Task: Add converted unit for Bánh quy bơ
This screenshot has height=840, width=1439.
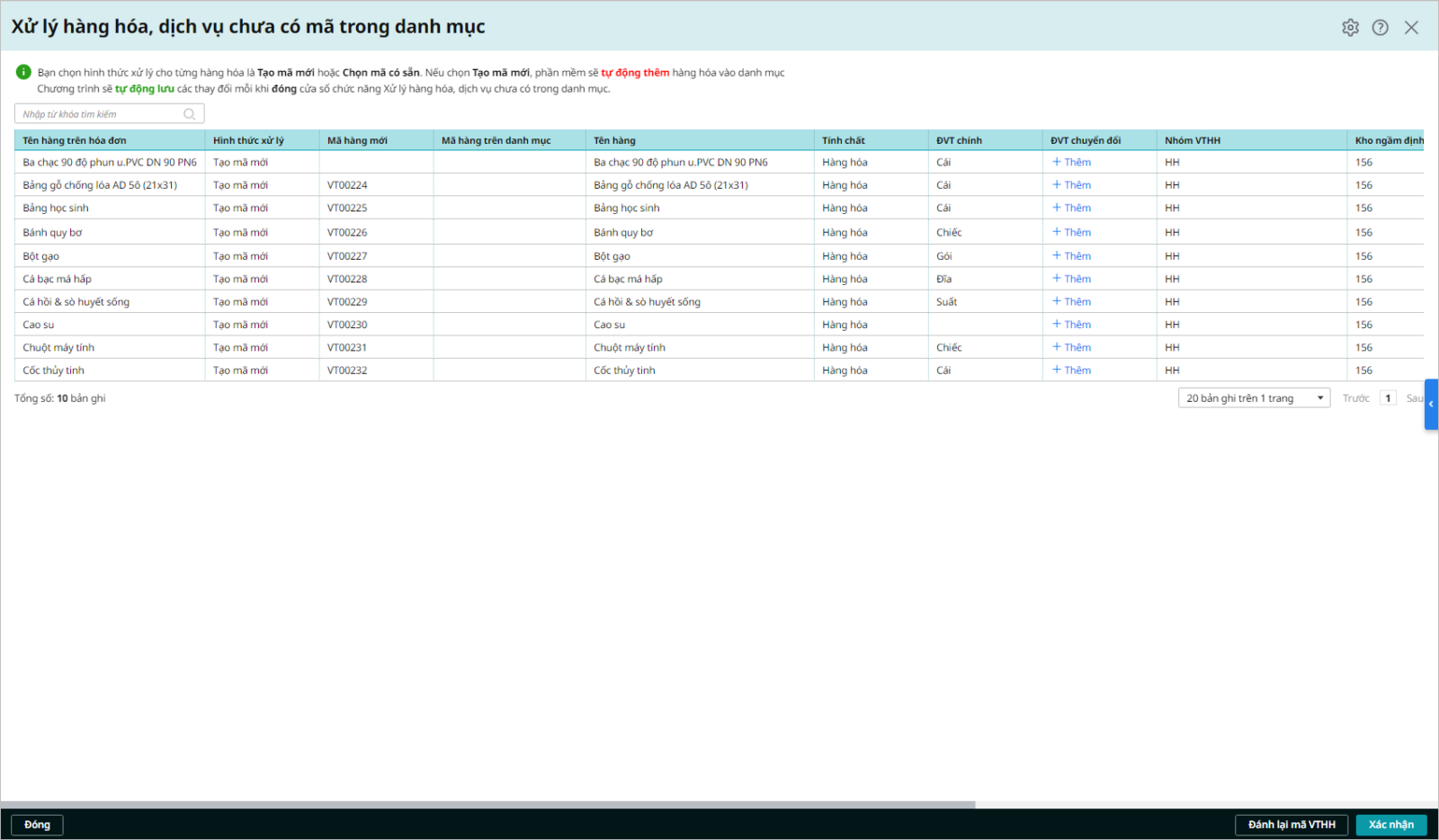Action: [1071, 232]
